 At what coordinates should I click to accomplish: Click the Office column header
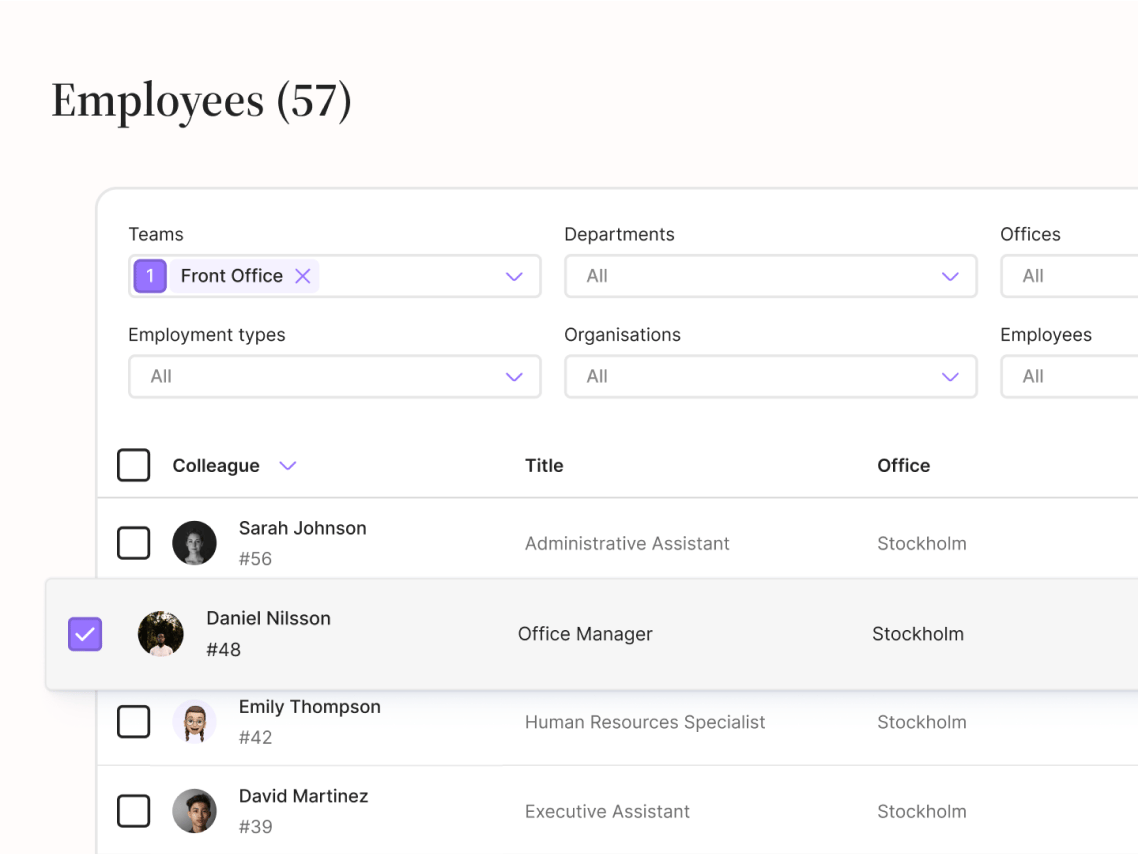903,466
